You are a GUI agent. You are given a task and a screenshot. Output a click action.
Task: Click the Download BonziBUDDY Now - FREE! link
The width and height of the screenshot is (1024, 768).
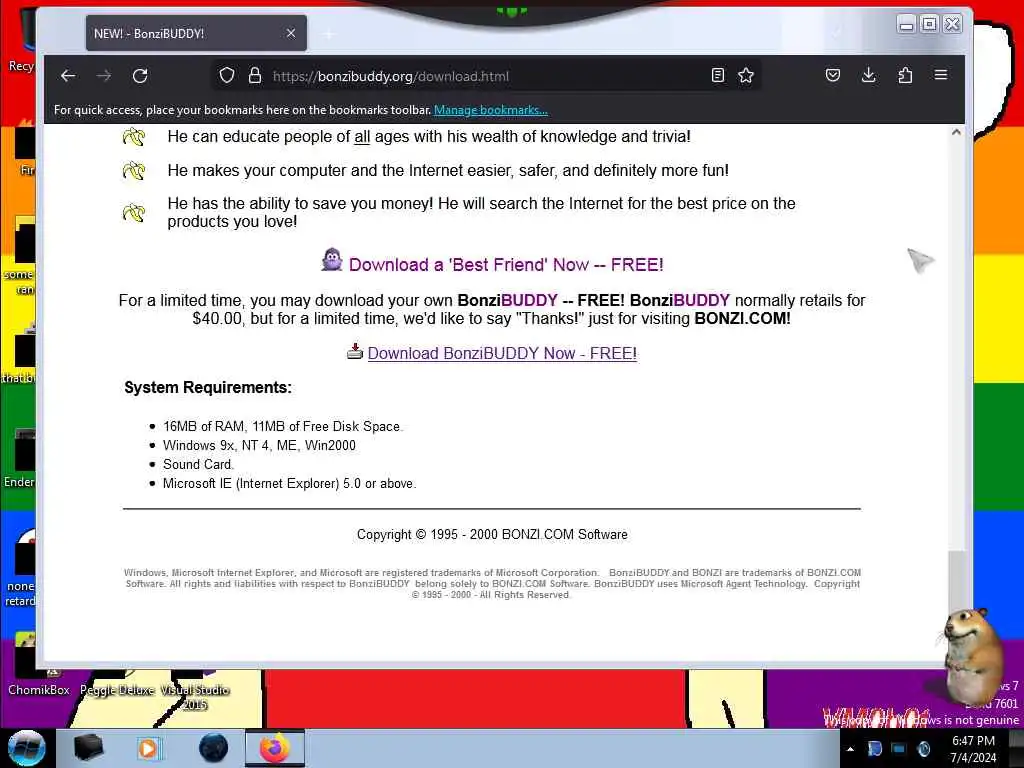tap(502, 353)
